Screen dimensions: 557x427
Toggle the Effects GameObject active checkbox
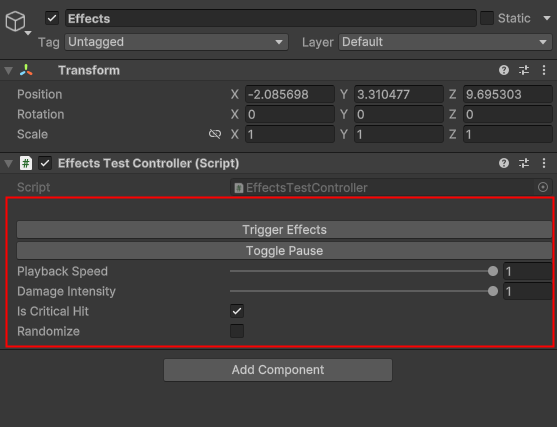point(52,18)
